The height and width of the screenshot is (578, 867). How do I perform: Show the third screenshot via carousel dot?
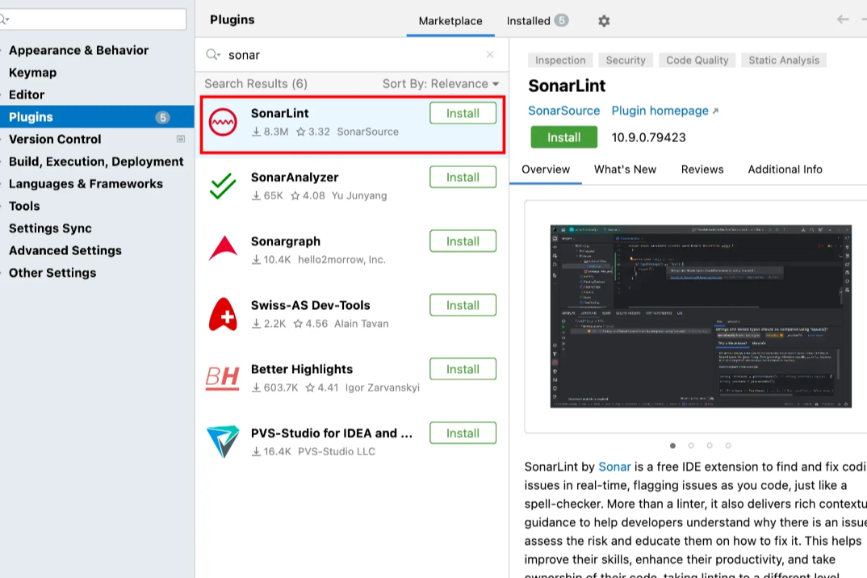709,445
